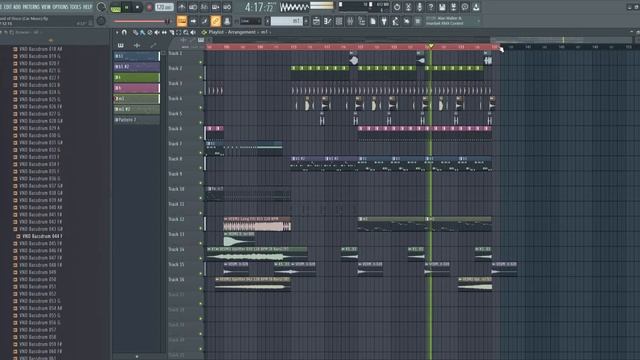Select the playlist mute tool
The width and height of the screenshot is (640, 360).
(x=157, y=32)
